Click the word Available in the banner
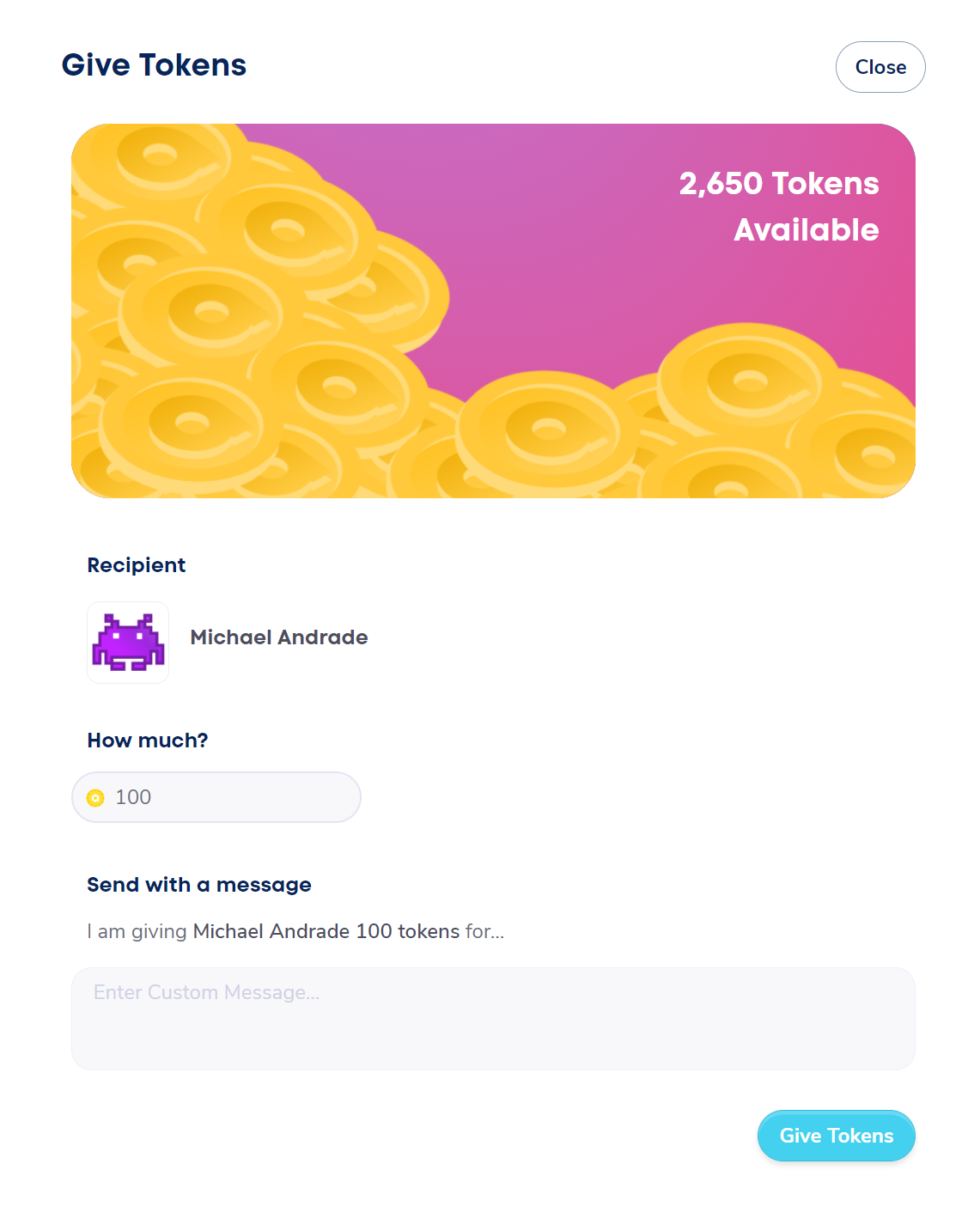 pyautogui.click(x=806, y=230)
